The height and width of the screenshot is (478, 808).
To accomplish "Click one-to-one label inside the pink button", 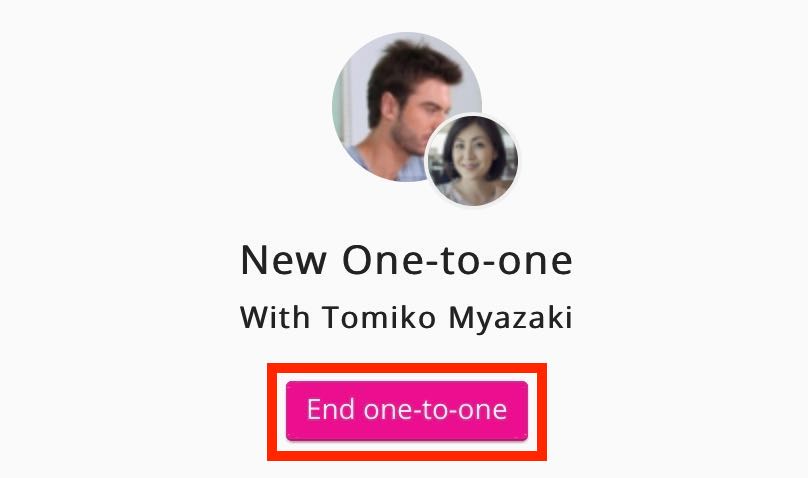I will click(x=435, y=411).
